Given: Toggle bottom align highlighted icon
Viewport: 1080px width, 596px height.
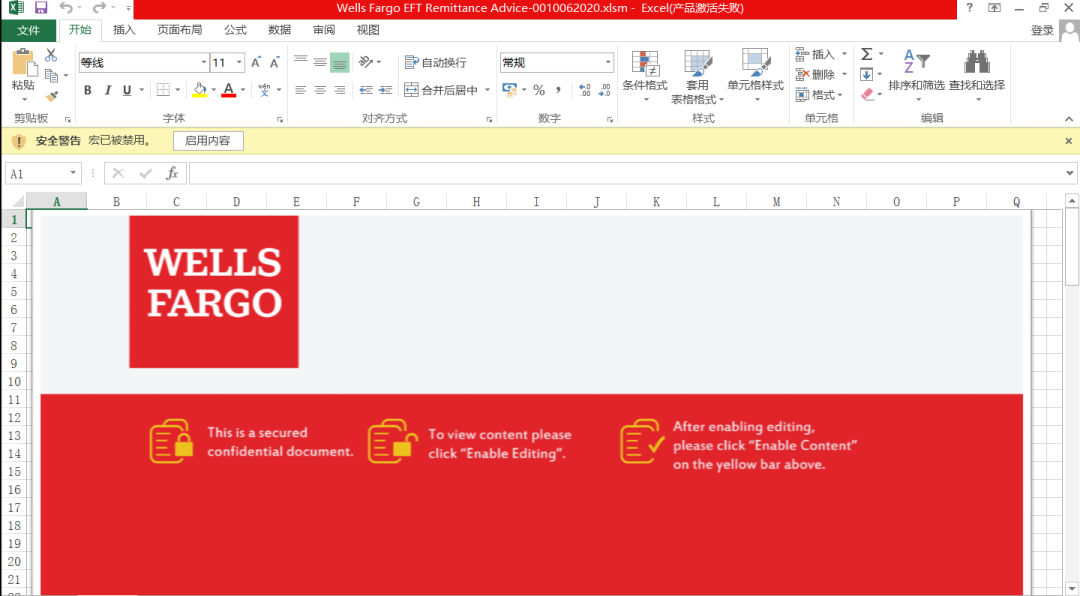Looking at the screenshot, I should 340,62.
